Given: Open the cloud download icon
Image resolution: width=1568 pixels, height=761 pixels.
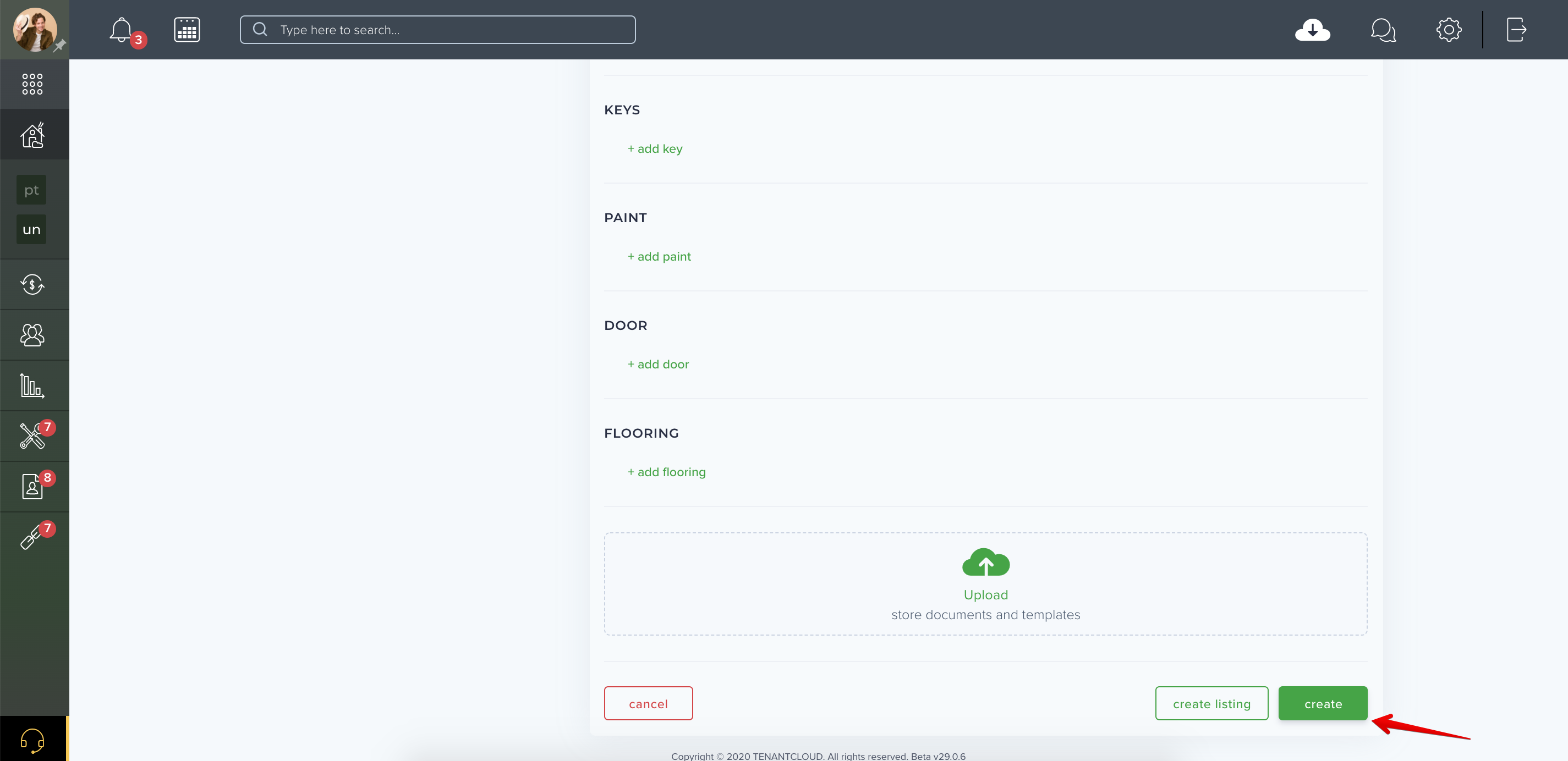Looking at the screenshot, I should pyautogui.click(x=1312, y=30).
